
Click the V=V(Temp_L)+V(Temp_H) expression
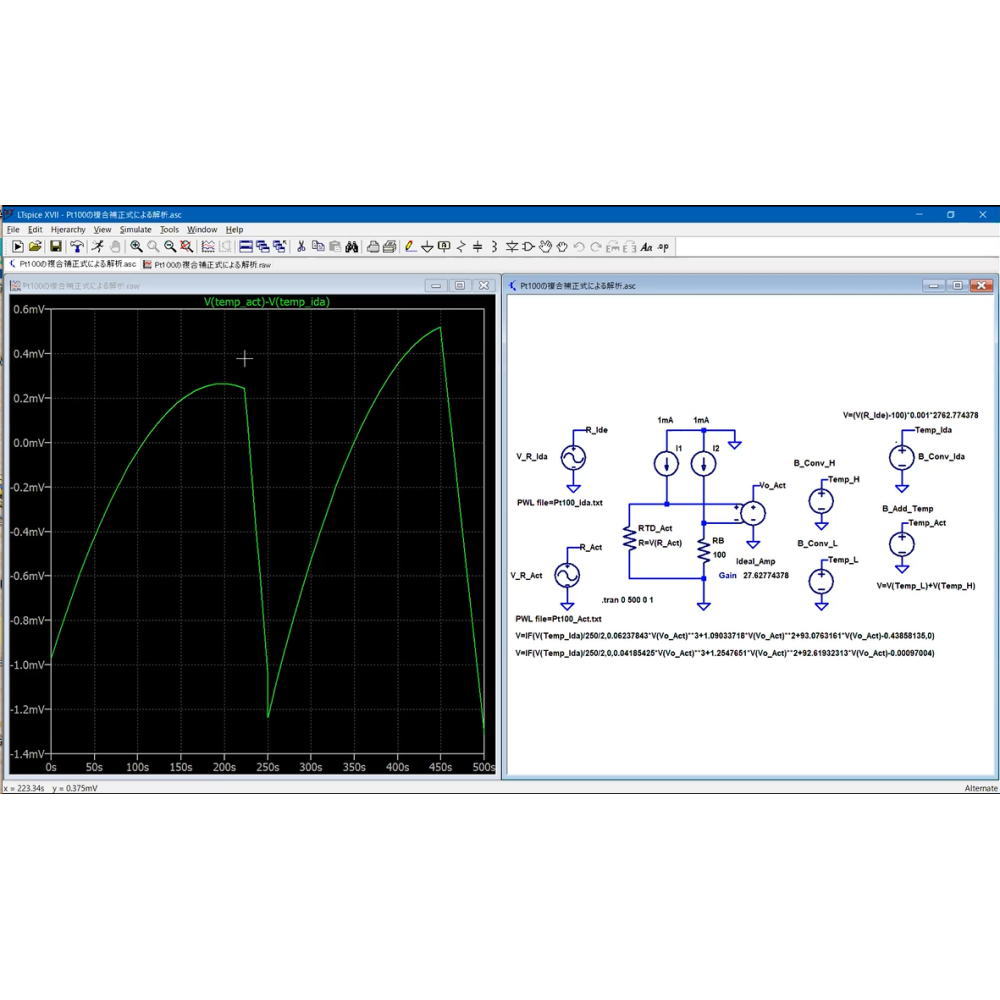click(x=926, y=585)
